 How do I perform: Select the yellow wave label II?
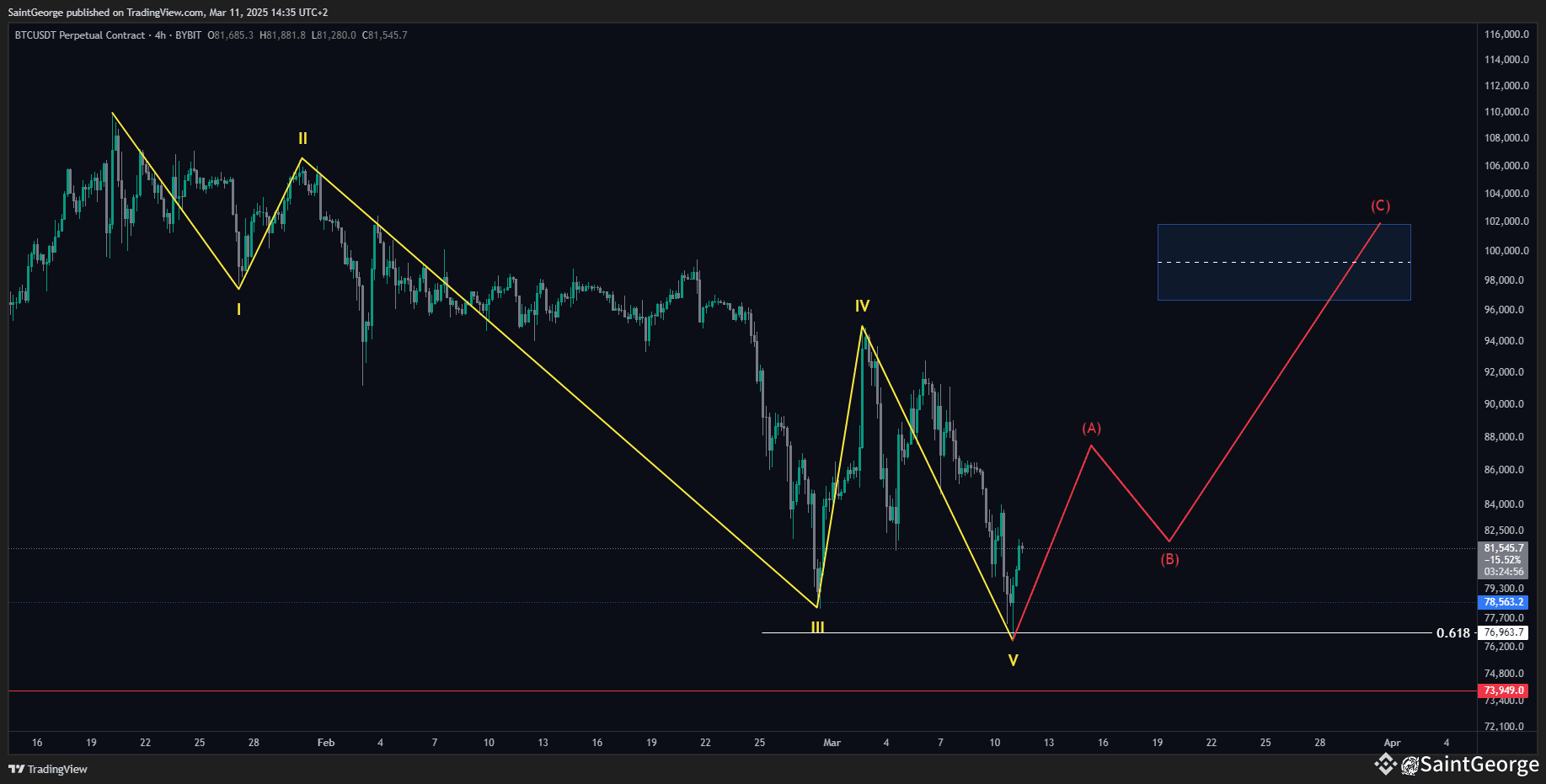tap(302, 139)
